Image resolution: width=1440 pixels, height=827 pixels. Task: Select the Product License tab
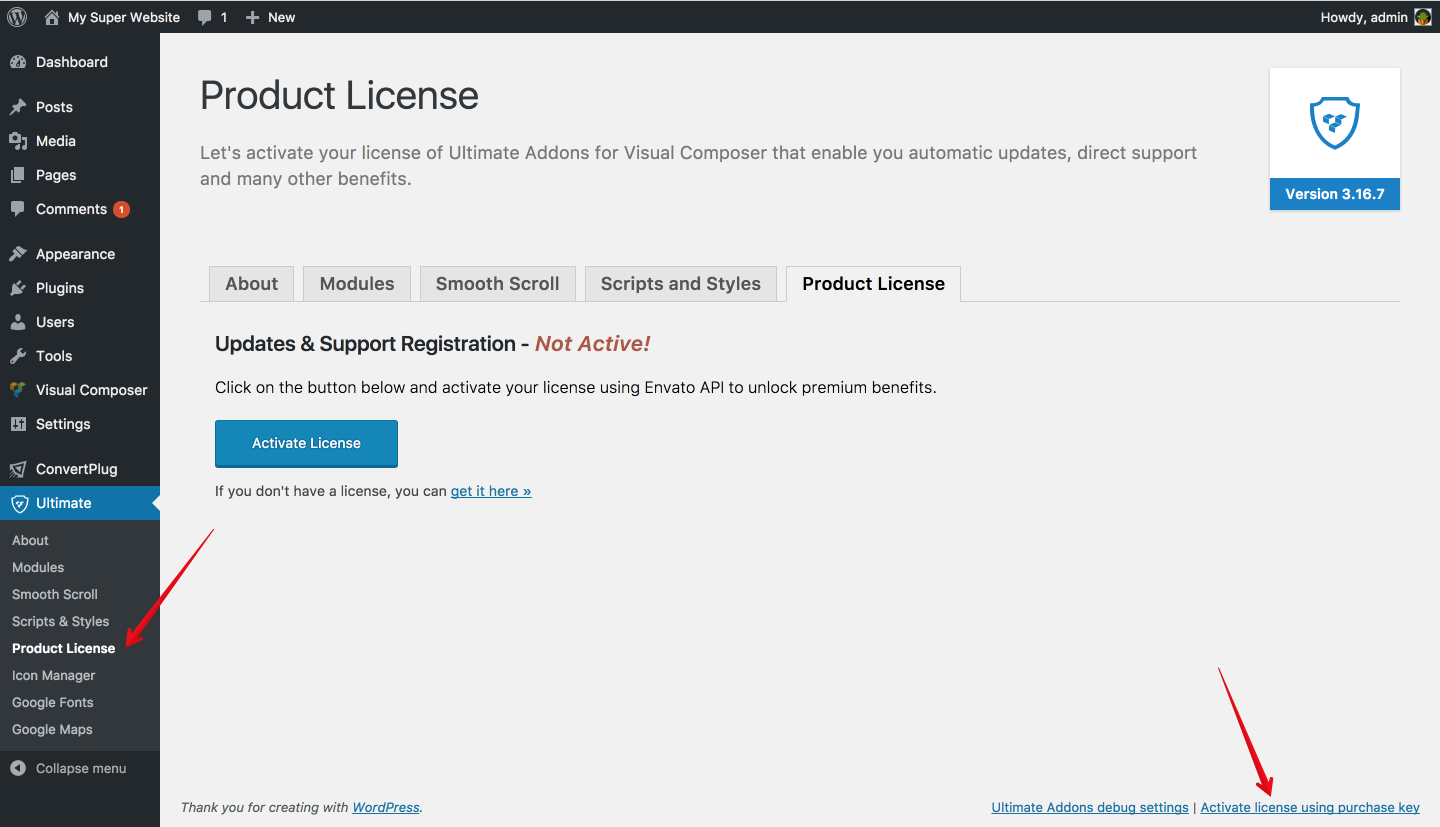coord(873,284)
